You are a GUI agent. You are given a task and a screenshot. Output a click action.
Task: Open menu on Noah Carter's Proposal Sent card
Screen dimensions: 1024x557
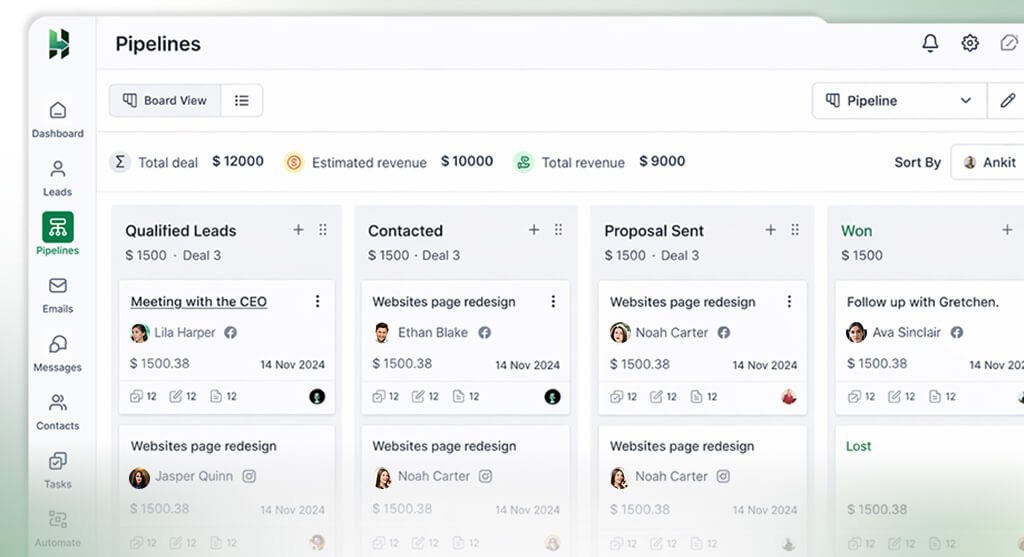[789, 301]
